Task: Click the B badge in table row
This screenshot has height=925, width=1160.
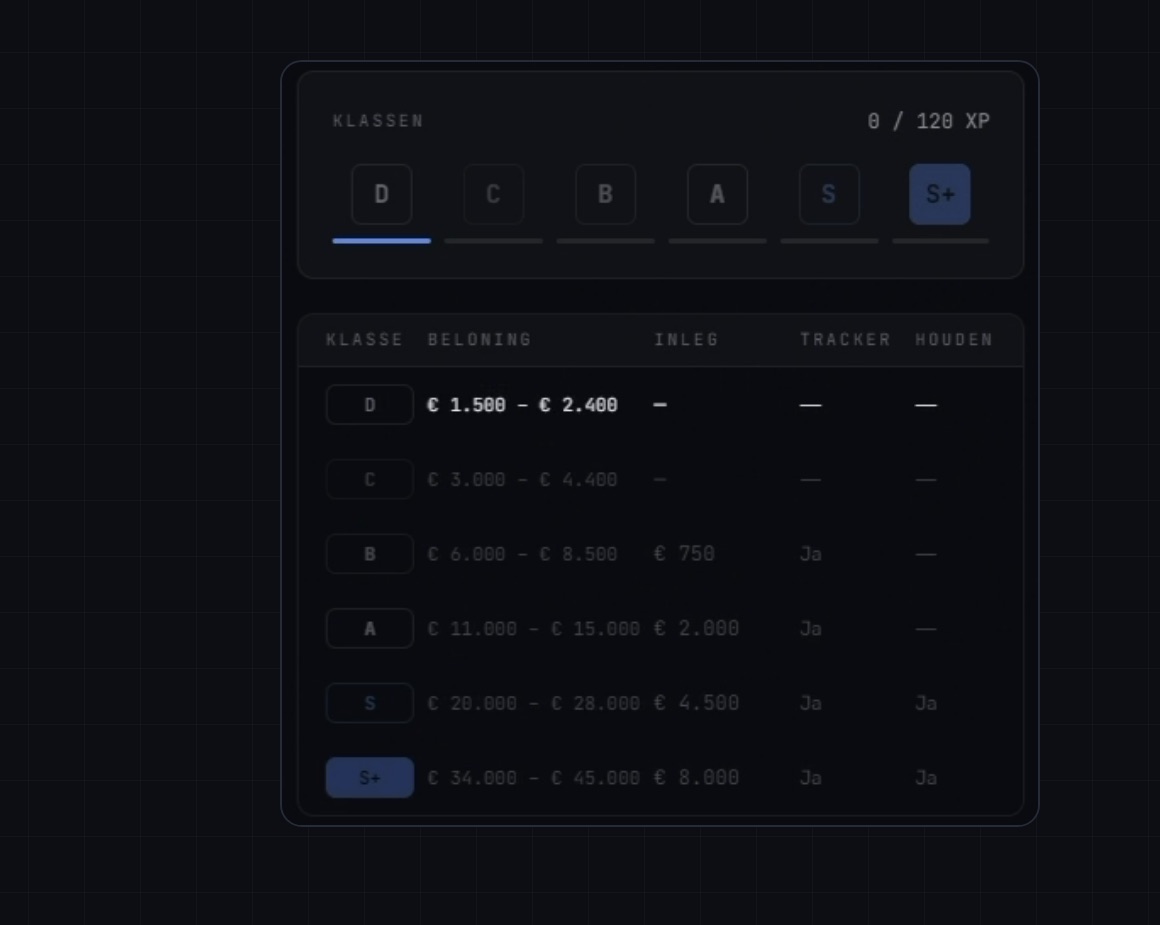Action: pyautogui.click(x=370, y=554)
